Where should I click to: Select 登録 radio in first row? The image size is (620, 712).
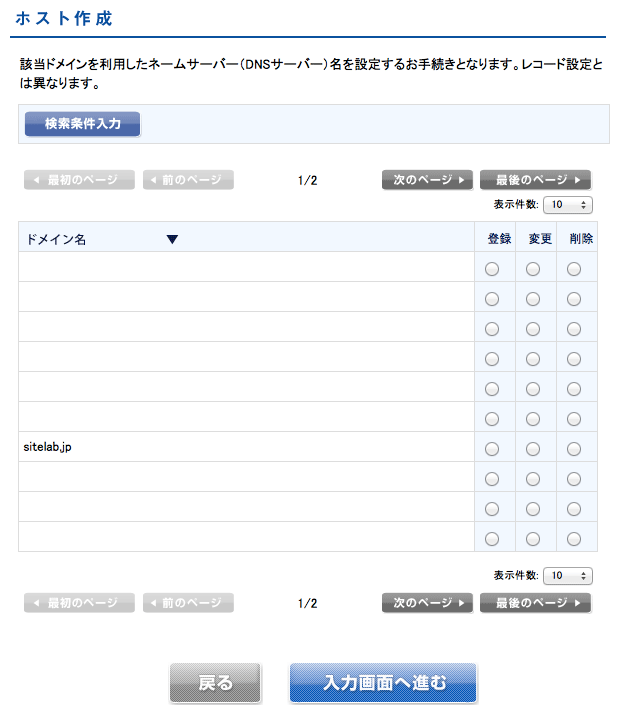(492, 268)
